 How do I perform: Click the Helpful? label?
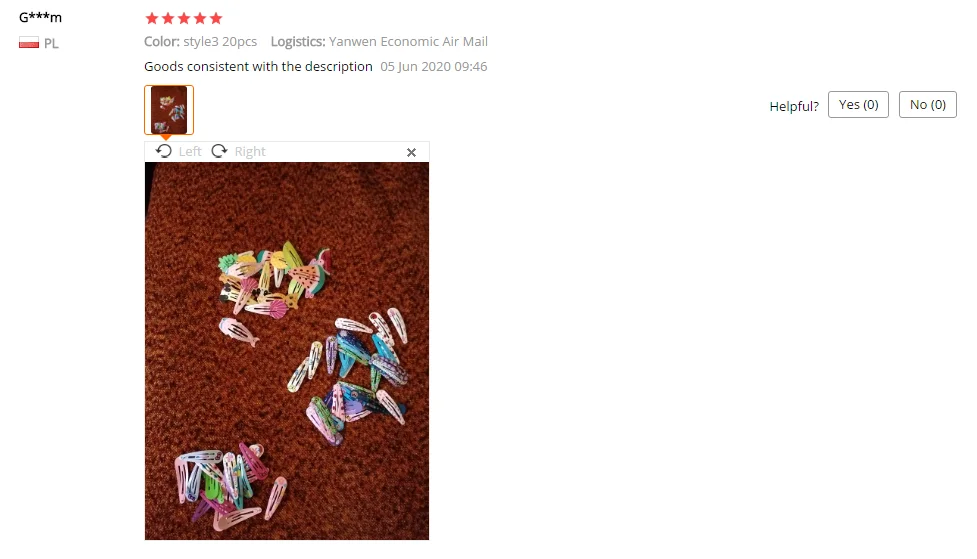[794, 107]
